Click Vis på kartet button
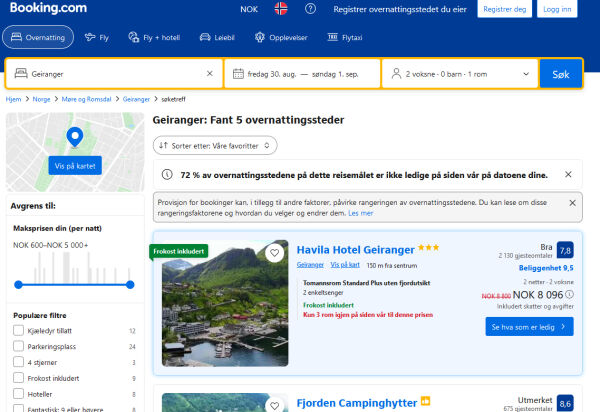600x412 pixels. tap(75, 166)
